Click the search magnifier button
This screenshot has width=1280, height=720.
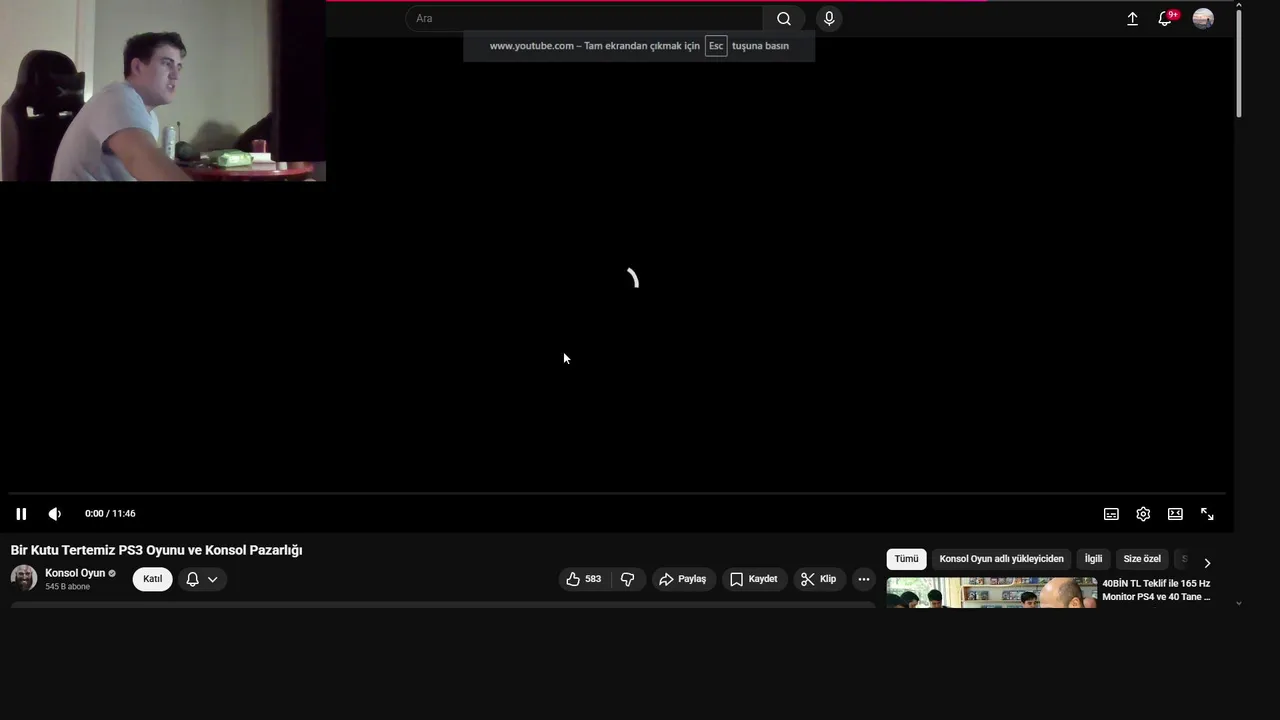coord(784,18)
